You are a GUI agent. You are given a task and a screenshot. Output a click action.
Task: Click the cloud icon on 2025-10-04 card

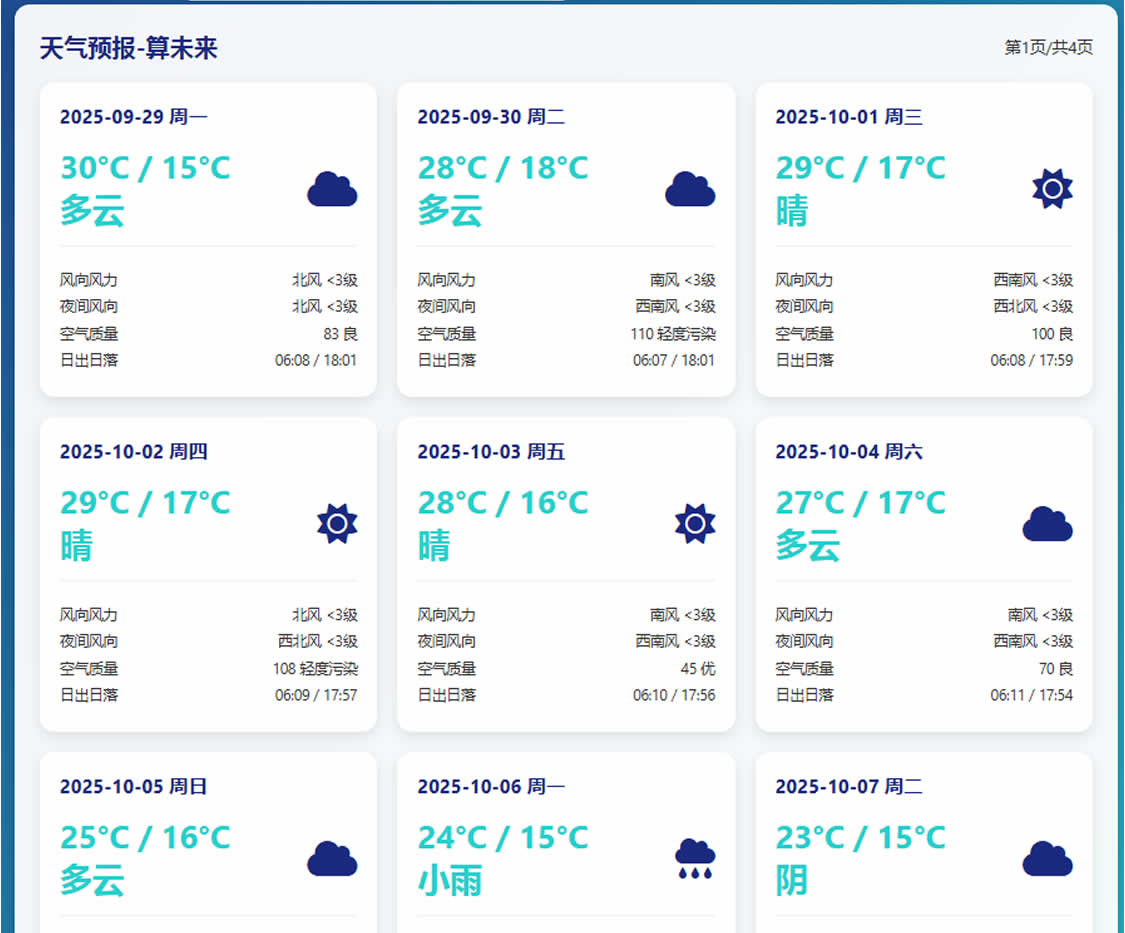[1047, 524]
